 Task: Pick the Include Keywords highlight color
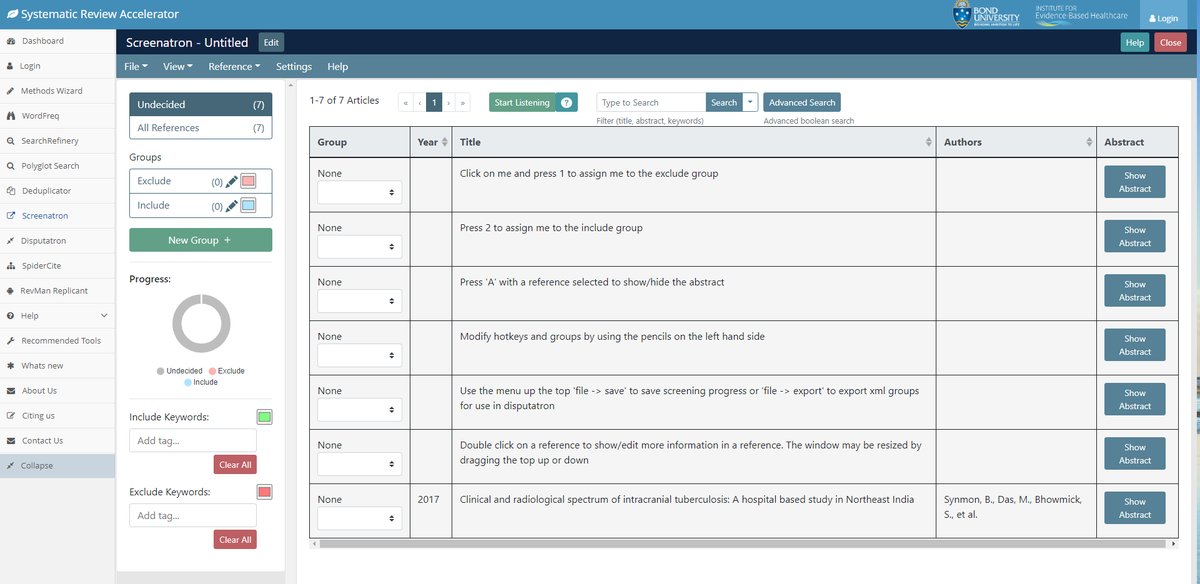(x=265, y=417)
